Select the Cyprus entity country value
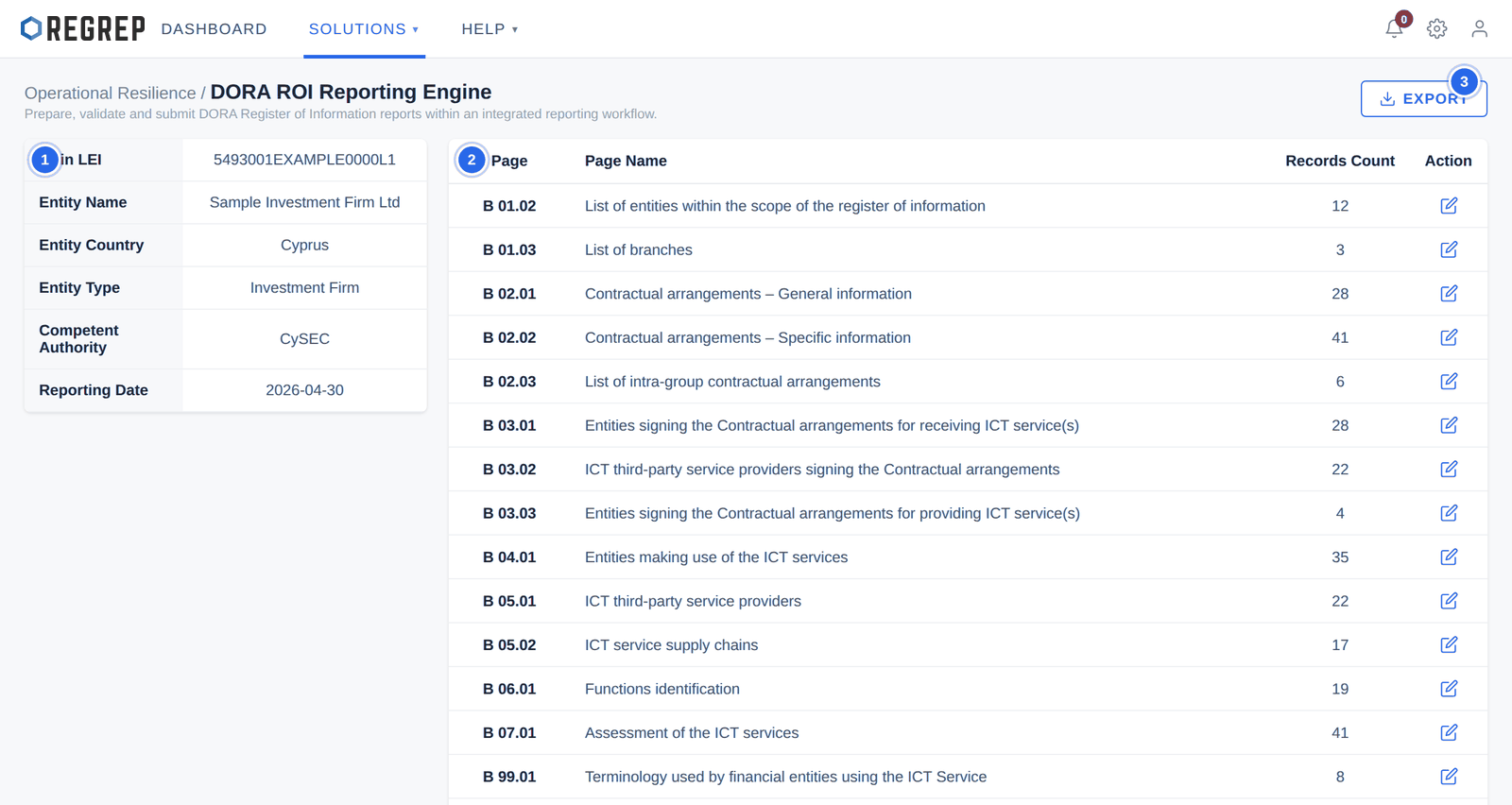Viewport: 1512px width, 805px height. point(304,245)
